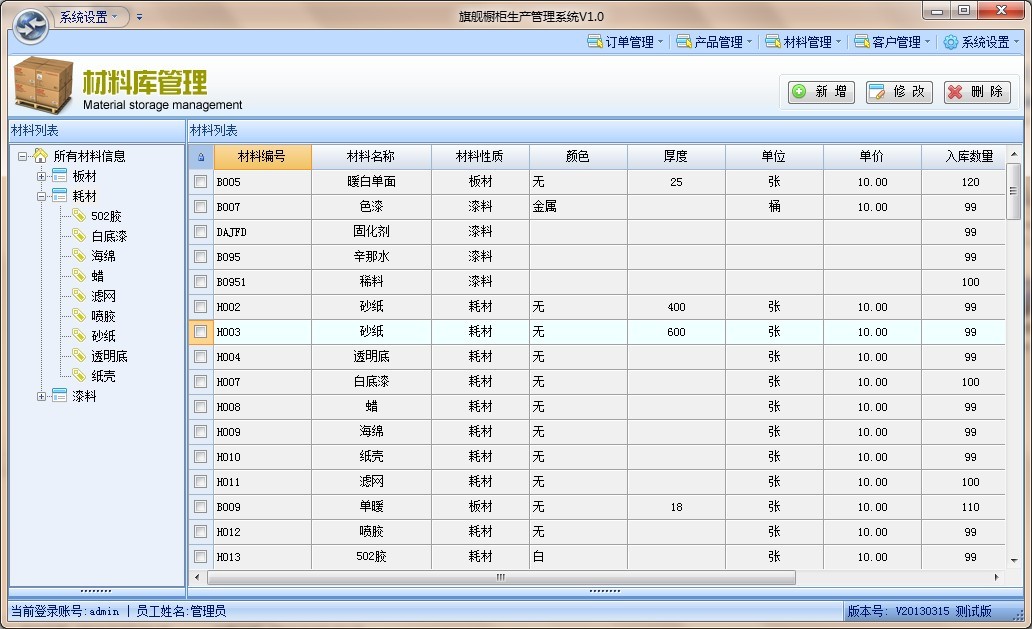Collapse the 所有材料信息 root node
This screenshot has height=629, width=1032.
click(22, 156)
